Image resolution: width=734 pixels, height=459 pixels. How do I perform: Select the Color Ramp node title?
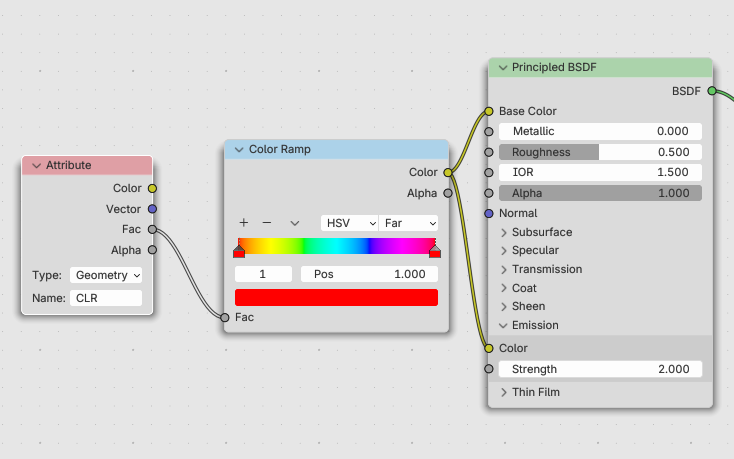click(279, 149)
